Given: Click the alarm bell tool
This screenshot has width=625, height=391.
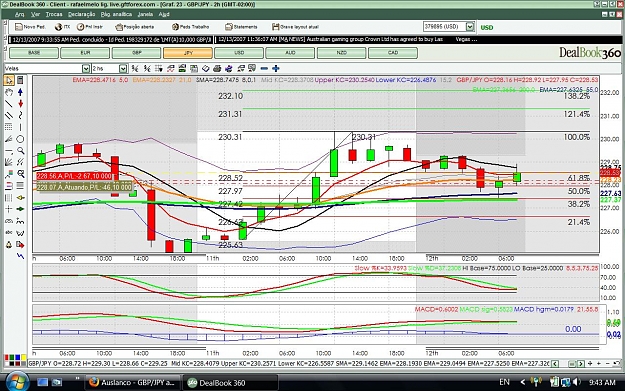Looking at the screenshot, I should [8, 244].
